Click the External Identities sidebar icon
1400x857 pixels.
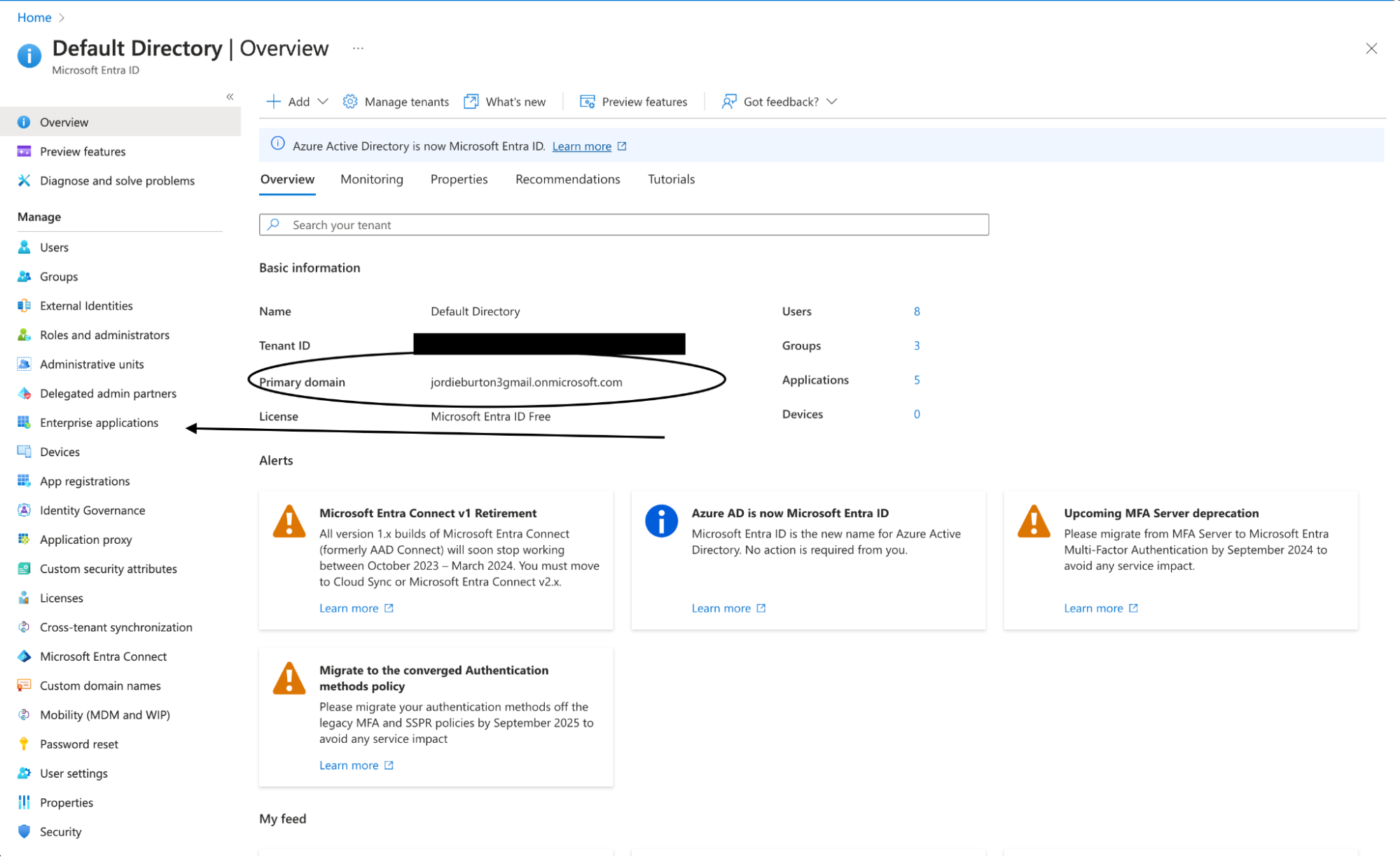tap(24, 306)
